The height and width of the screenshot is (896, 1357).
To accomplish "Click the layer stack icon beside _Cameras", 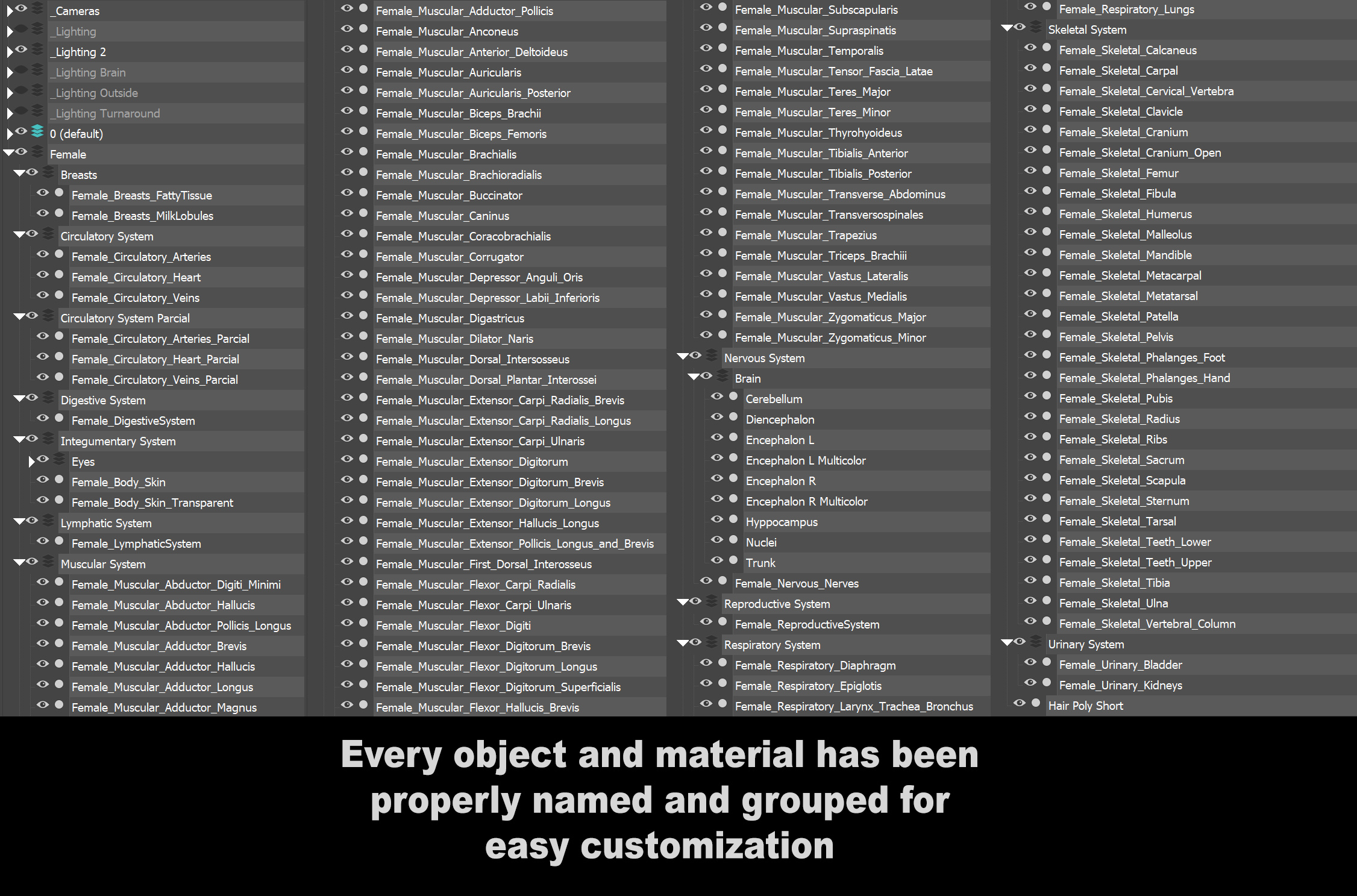I will (x=37, y=8).
